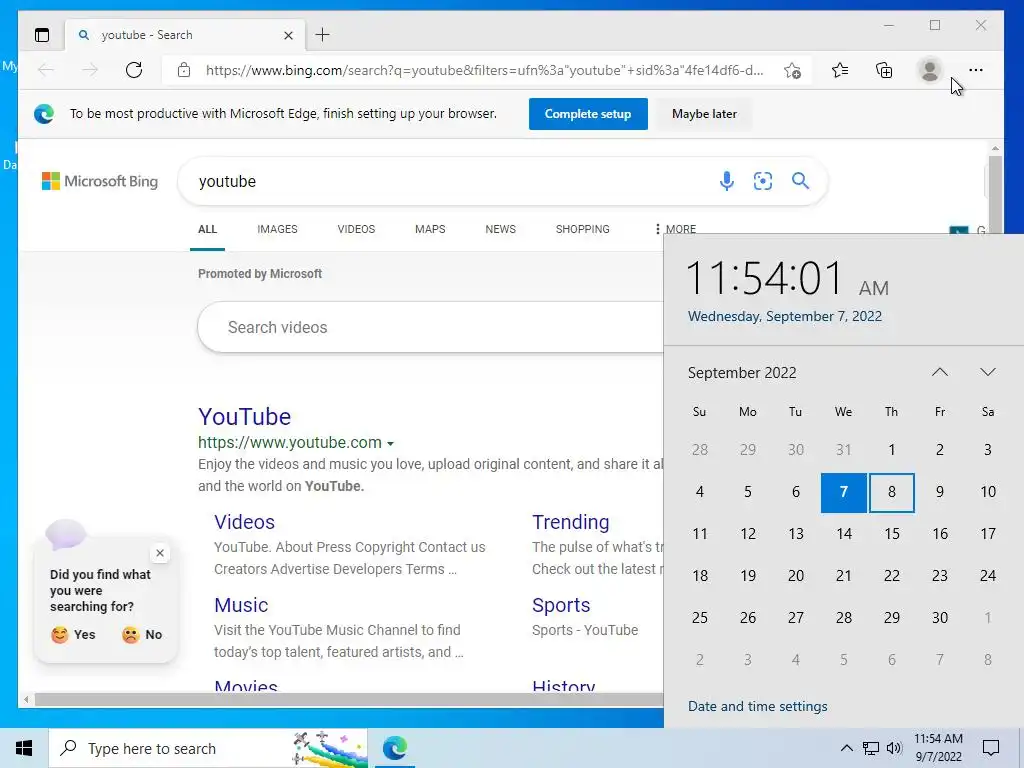Open the Favorites list

(x=840, y=70)
